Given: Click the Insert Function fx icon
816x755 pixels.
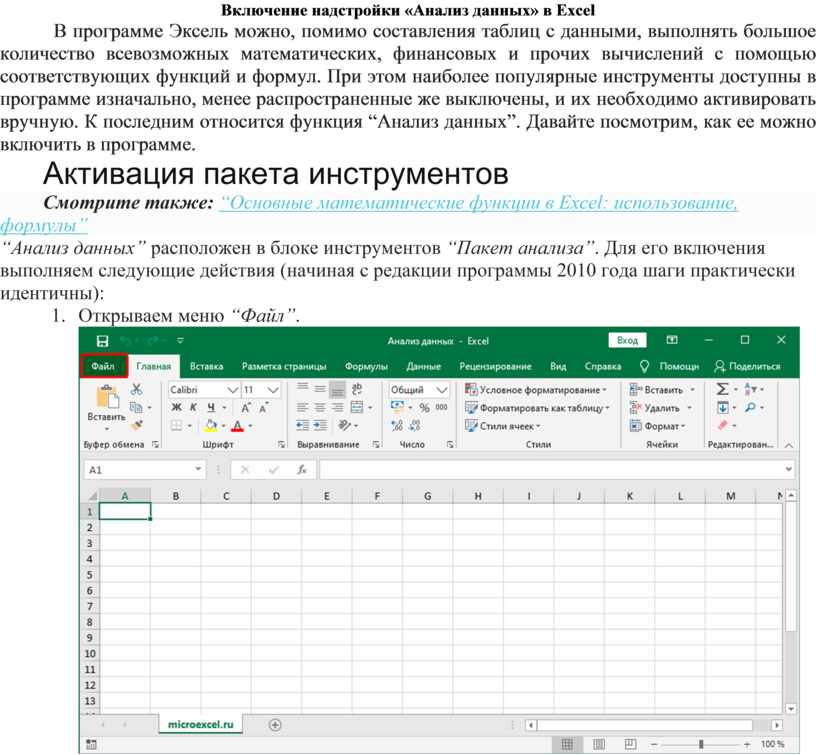Looking at the screenshot, I should click(302, 470).
